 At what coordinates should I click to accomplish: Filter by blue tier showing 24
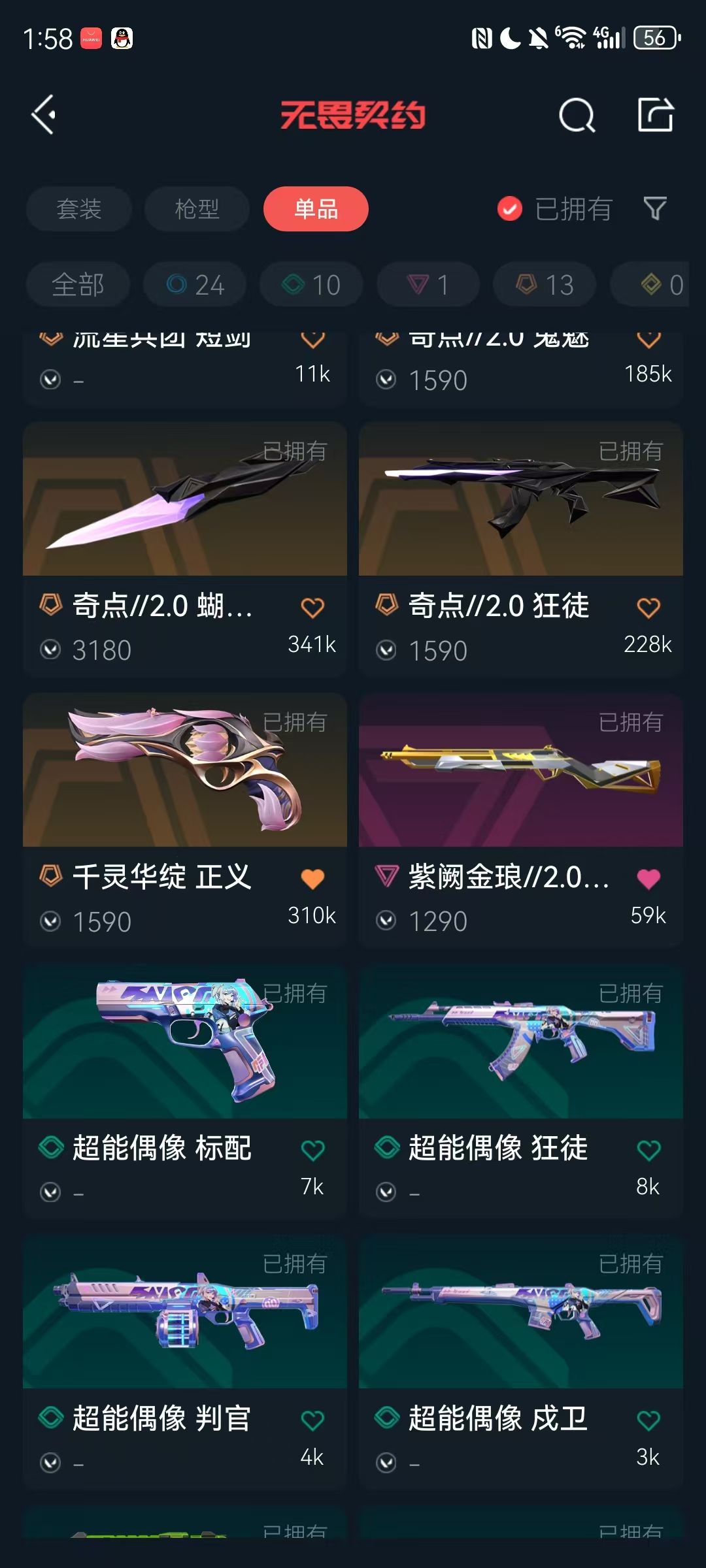click(x=195, y=285)
